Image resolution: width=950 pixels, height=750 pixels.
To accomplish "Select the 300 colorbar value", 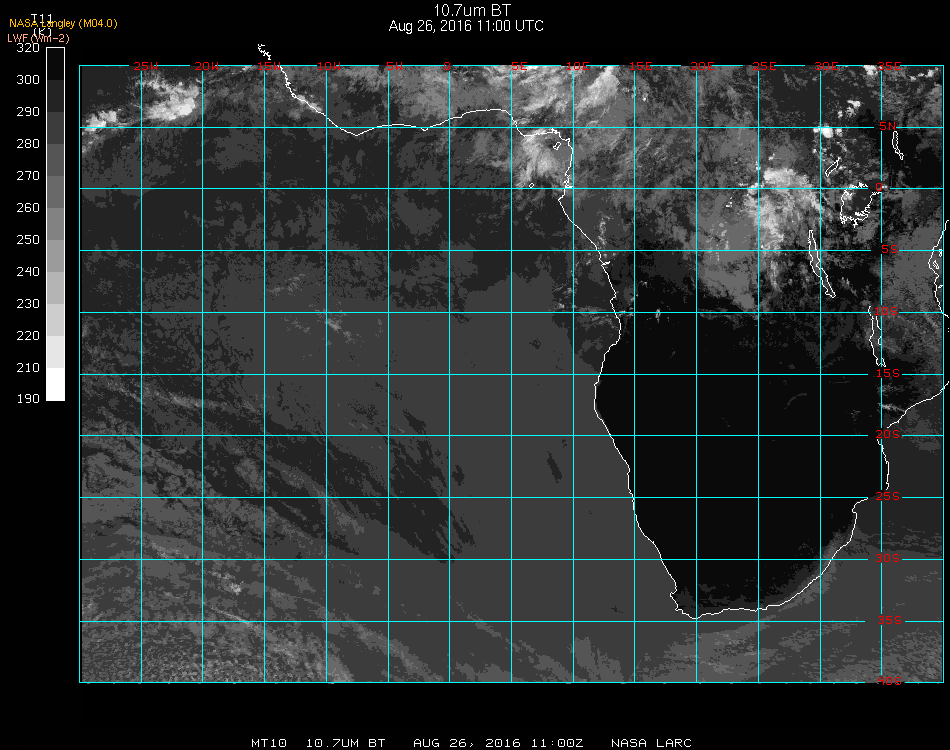I will (x=28, y=79).
